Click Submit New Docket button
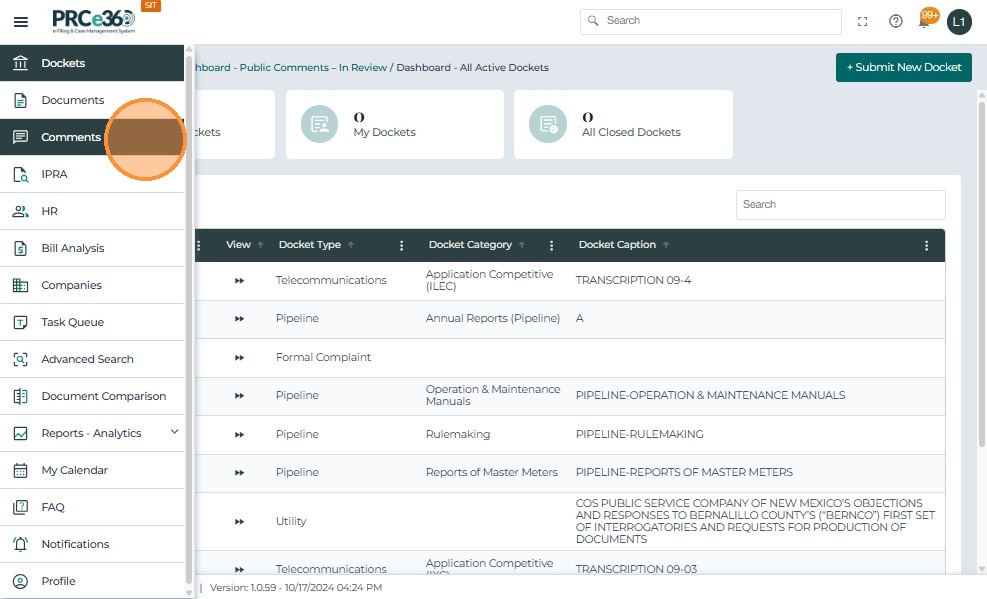Image resolution: width=987 pixels, height=599 pixels. pos(903,67)
